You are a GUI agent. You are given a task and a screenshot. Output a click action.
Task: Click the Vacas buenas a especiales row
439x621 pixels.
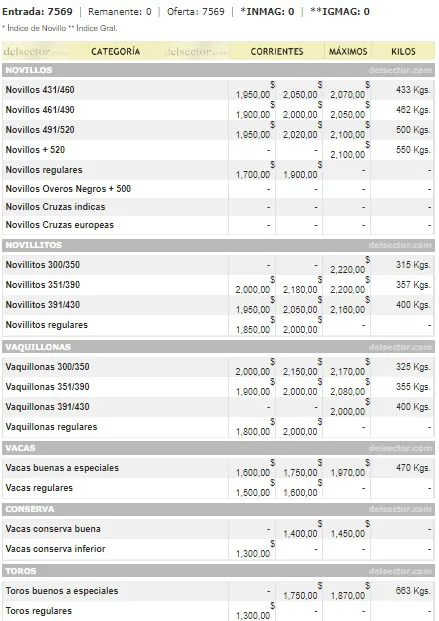click(x=218, y=468)
